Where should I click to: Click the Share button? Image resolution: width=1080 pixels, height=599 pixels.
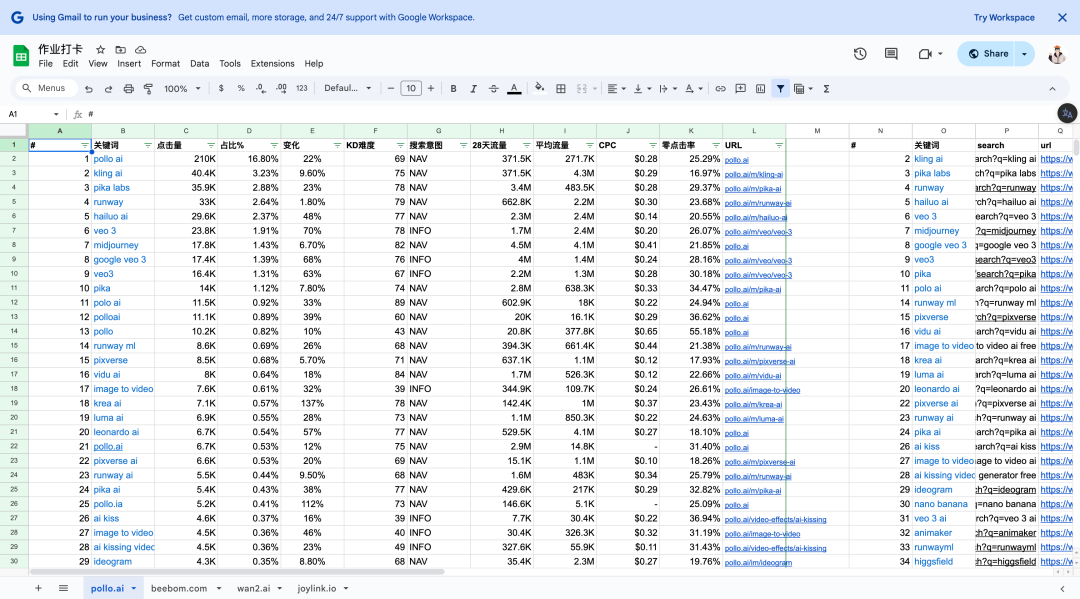(x=988, y=54)
